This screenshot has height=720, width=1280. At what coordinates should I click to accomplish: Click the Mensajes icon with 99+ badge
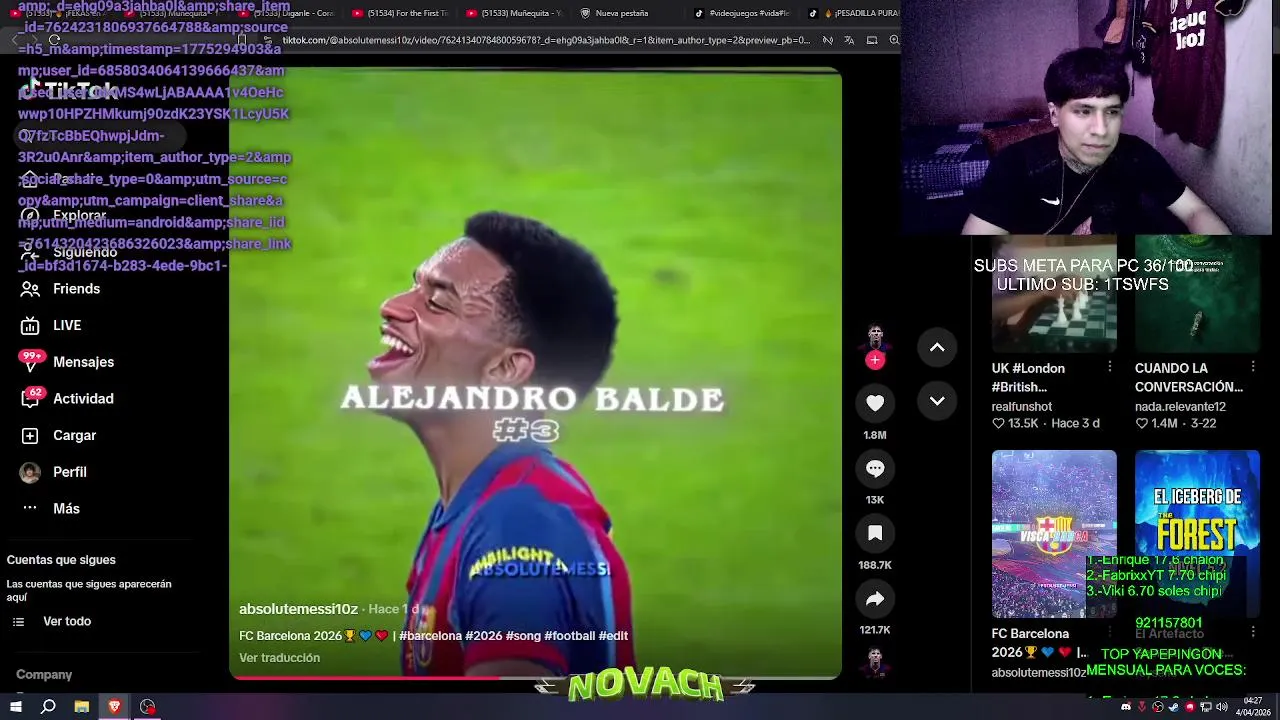[x=31, y=362]
